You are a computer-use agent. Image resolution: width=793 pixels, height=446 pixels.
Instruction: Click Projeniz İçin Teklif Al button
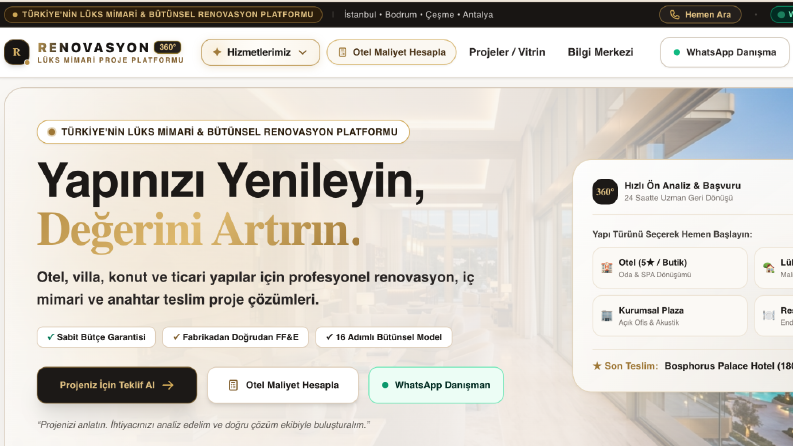point(117,385)
